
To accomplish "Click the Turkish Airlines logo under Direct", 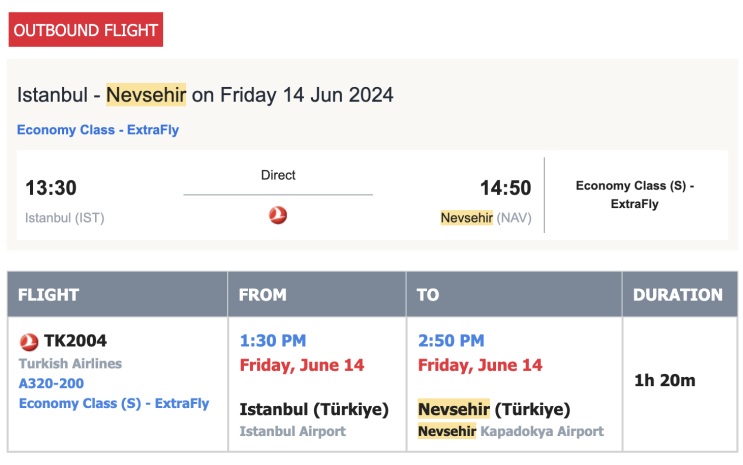I will pos(278,214).
